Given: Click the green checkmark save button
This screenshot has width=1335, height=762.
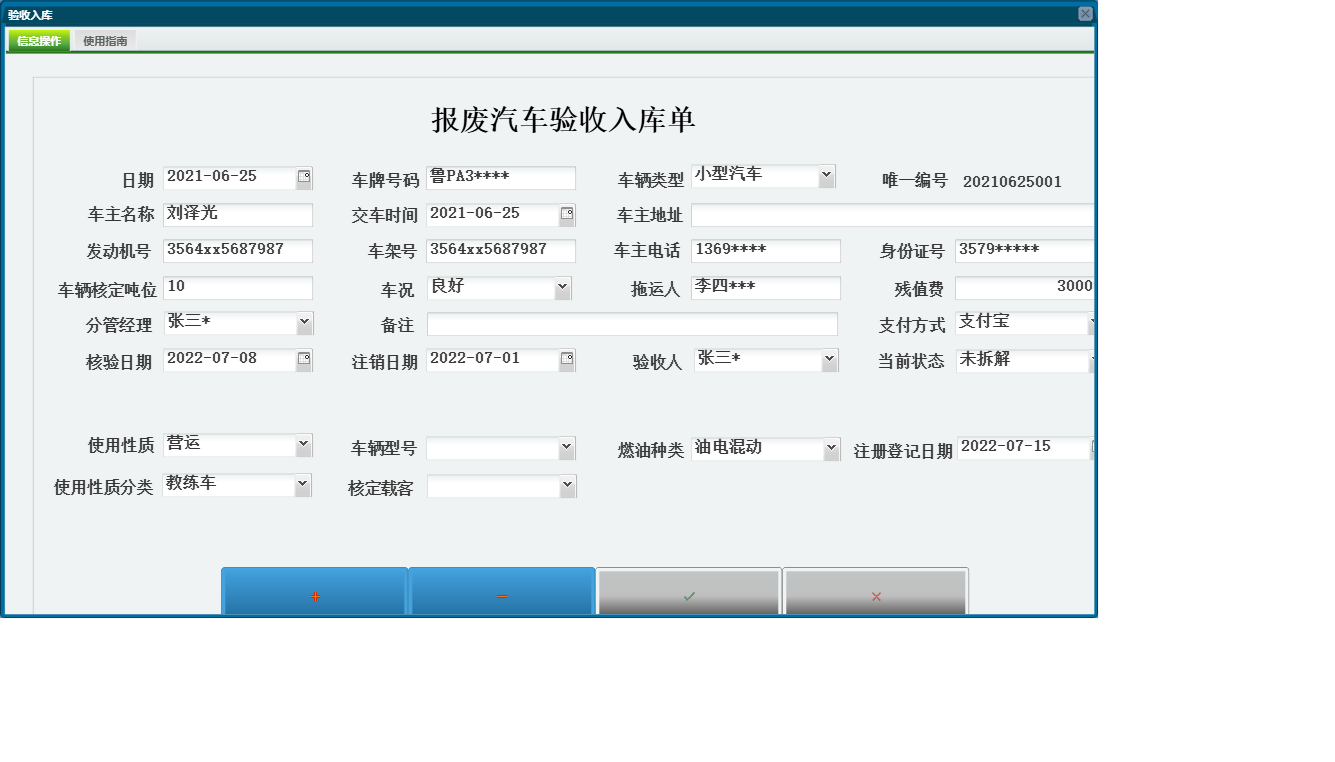Looking at the screenshot, I should (688, 594).
